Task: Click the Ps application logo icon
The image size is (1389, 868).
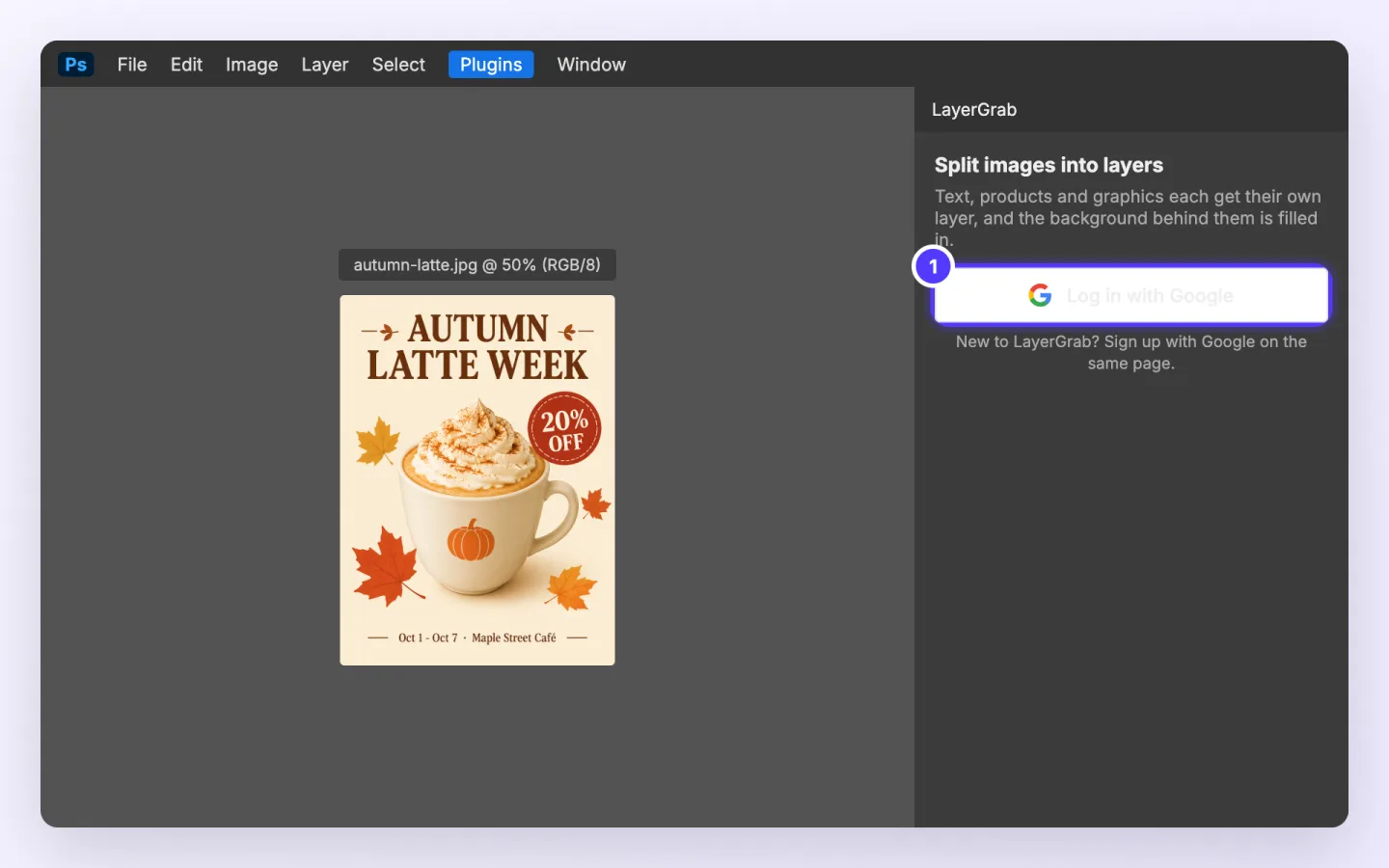Action: pyautogui.click(x=75, y=65)
